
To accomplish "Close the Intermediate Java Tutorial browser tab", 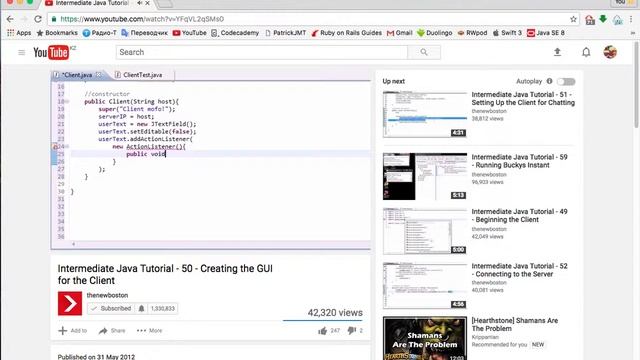I will pyautogui.click(x=147, y=3).
